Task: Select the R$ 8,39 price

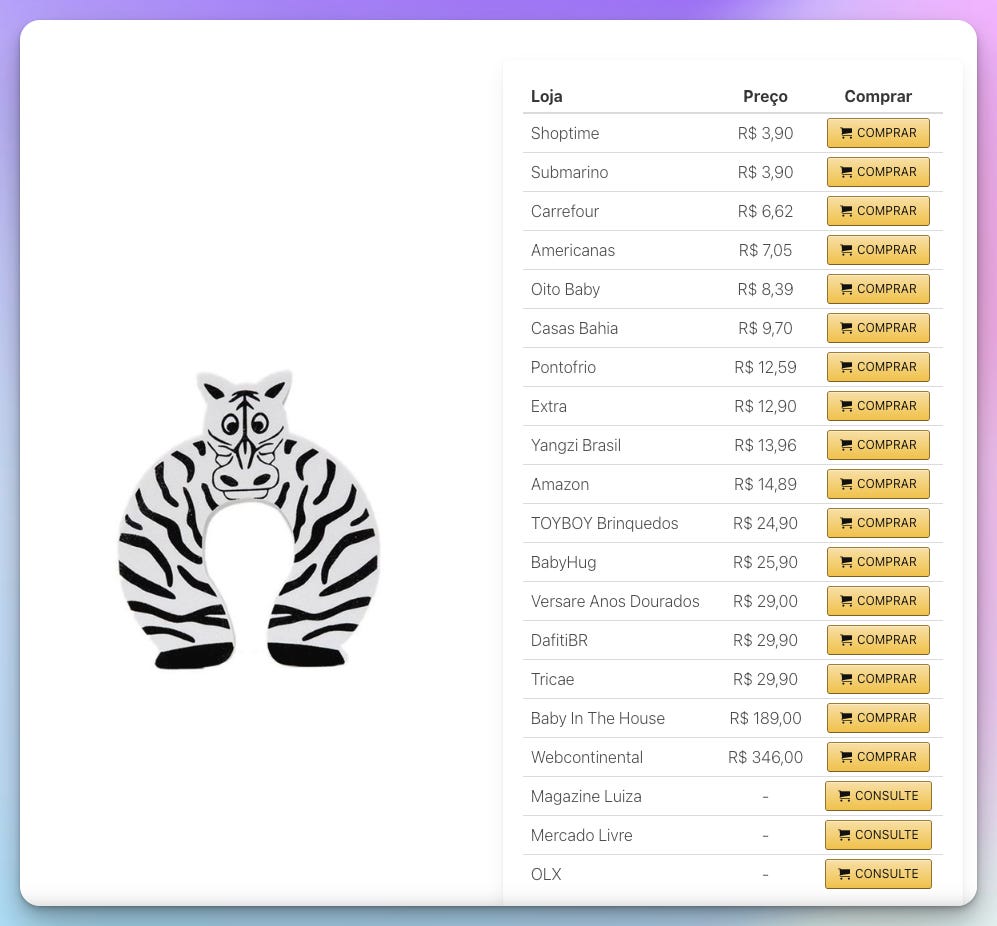Action: click(765, 289)
